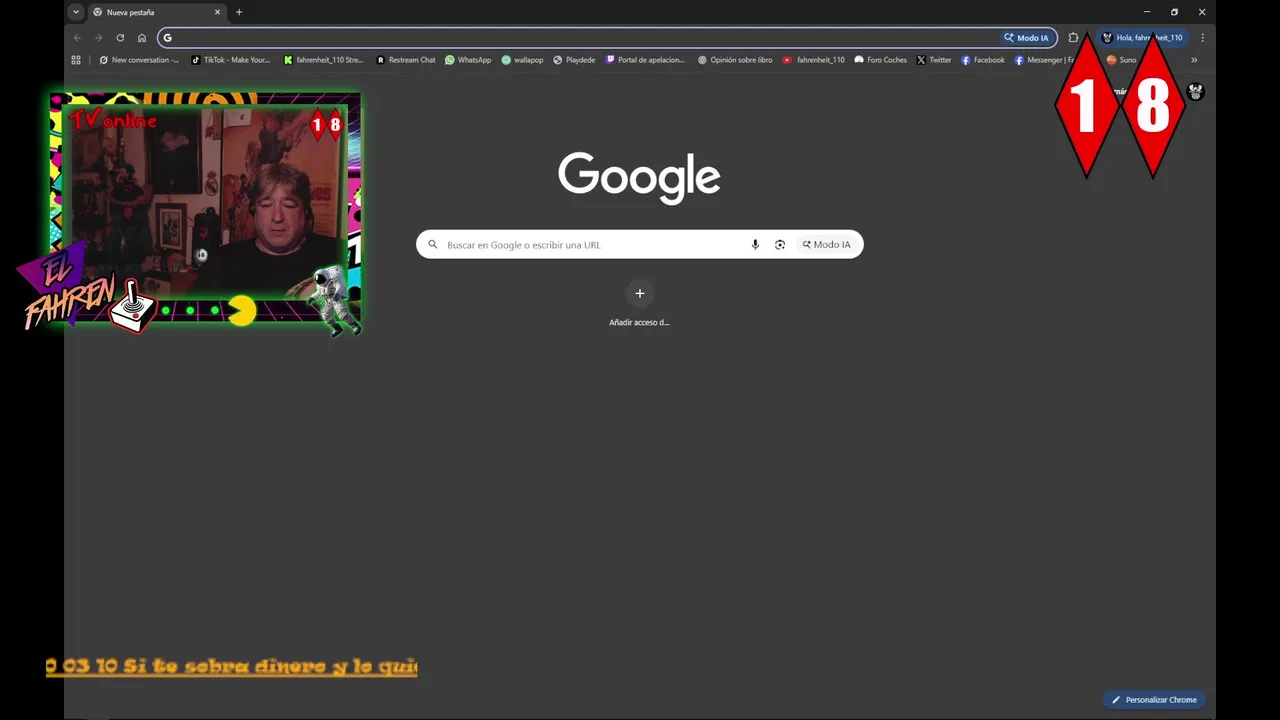Open wallapop bookmark
This screenshot has height=720, width=1280.
[522, 60]
